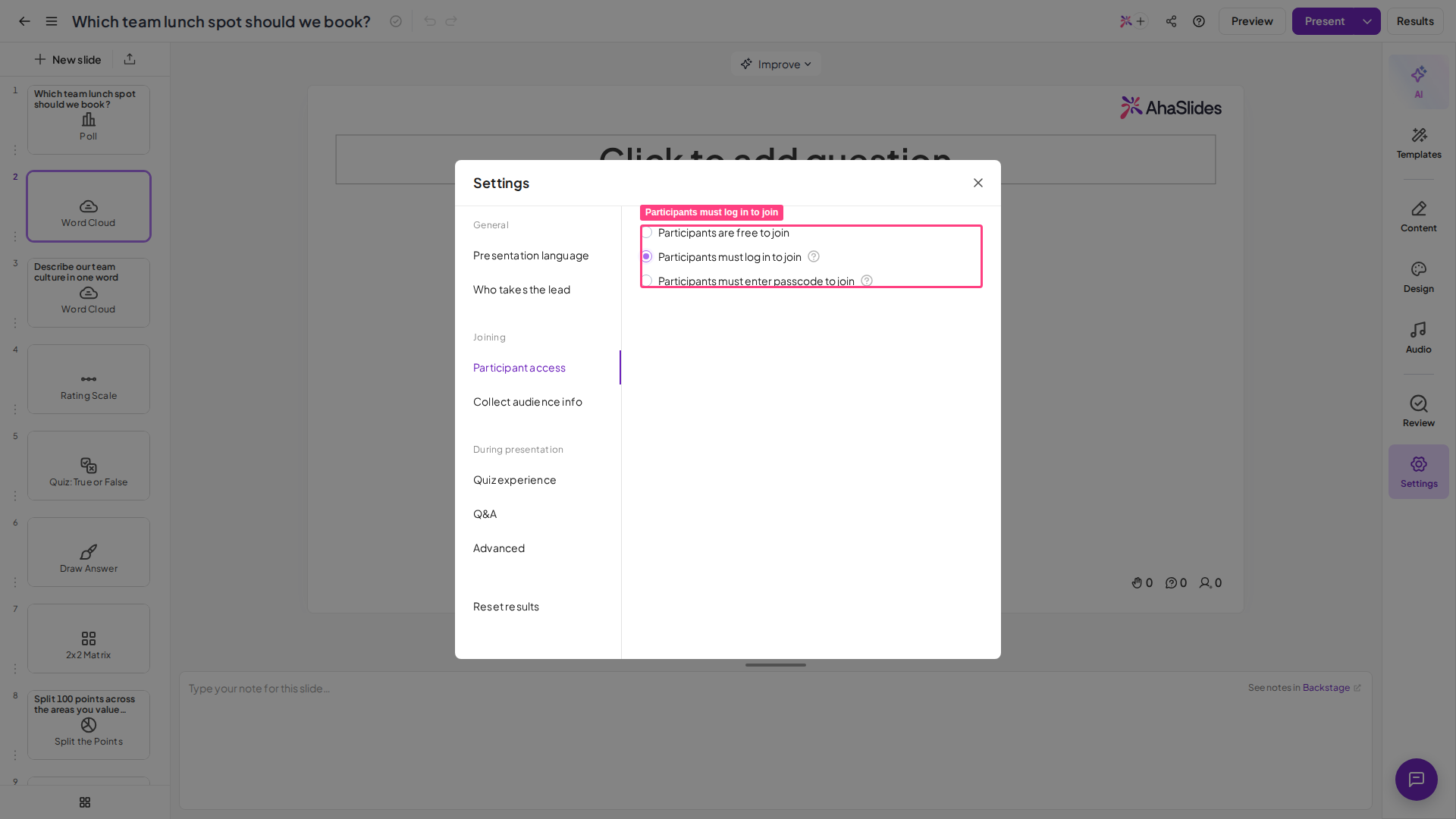Select the Rating Scale slide thumbnail
This screenshot has width=1456, height=819.
point(89,379)
